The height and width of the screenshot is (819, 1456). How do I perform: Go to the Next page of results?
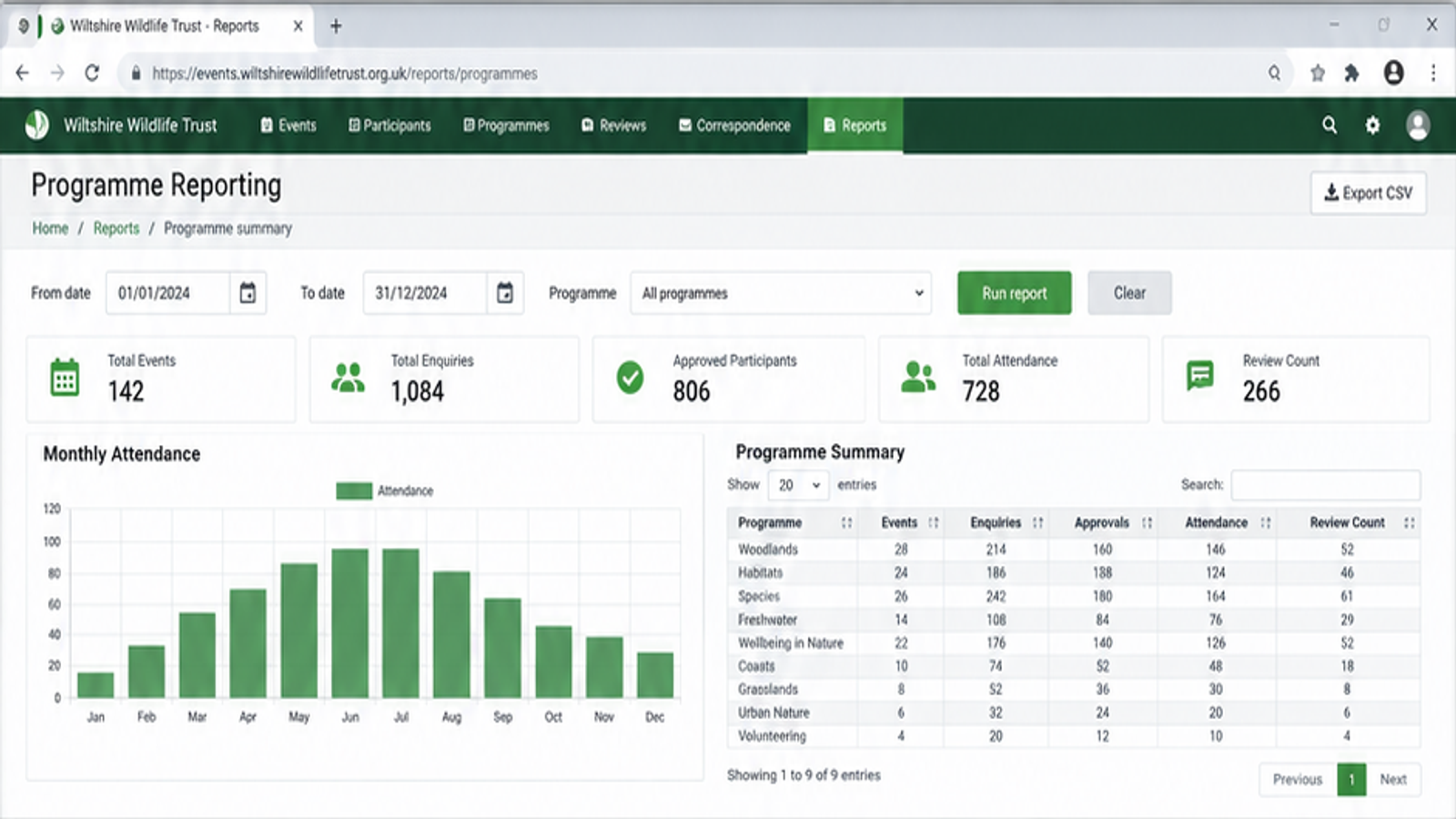1392,780
